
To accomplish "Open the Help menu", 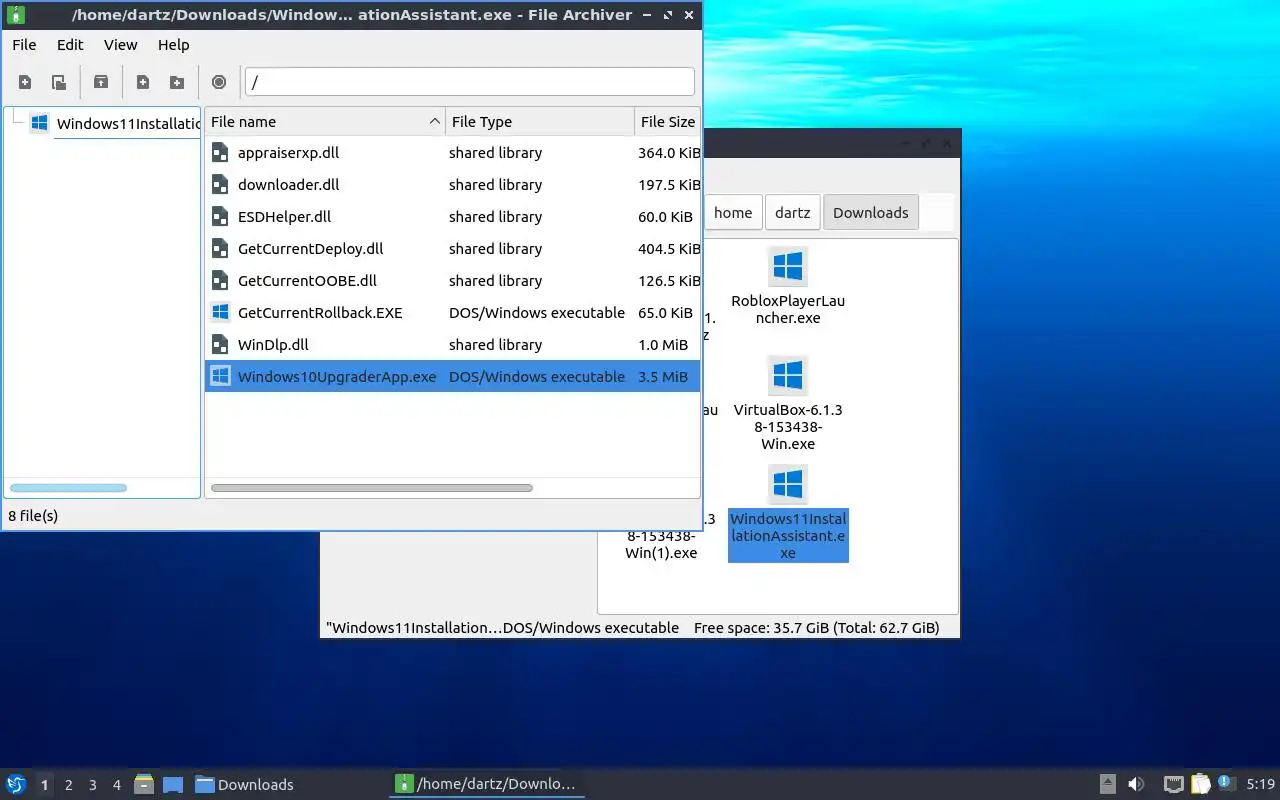I will [x=174, y=45].
